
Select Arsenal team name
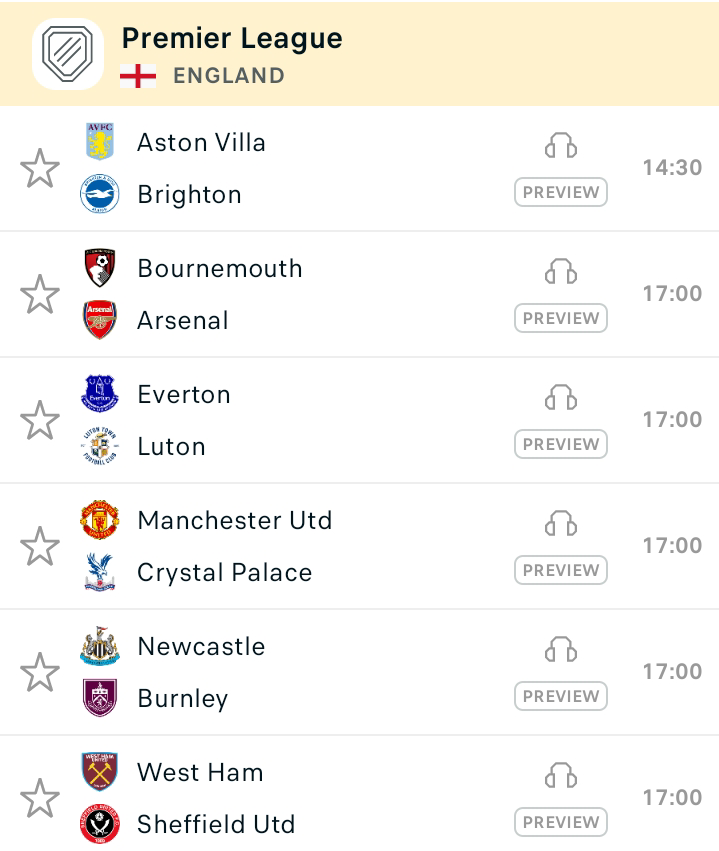pyautogui.click(x=183, y=320)
